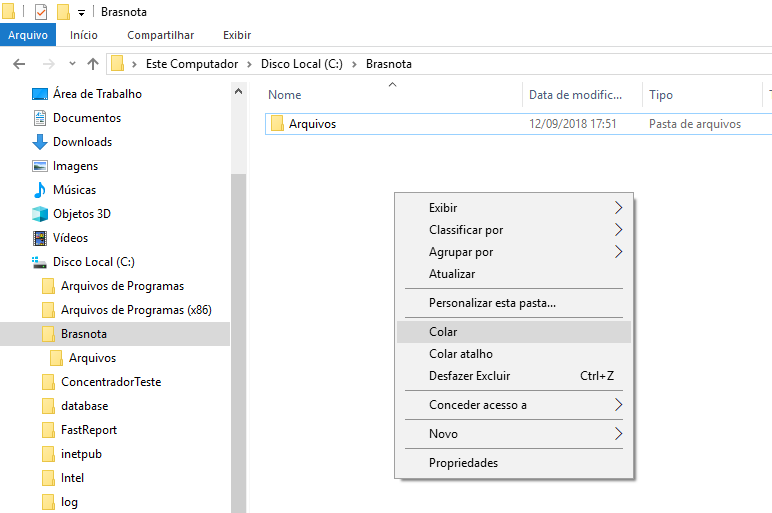Go back with the left arrow

19,64
